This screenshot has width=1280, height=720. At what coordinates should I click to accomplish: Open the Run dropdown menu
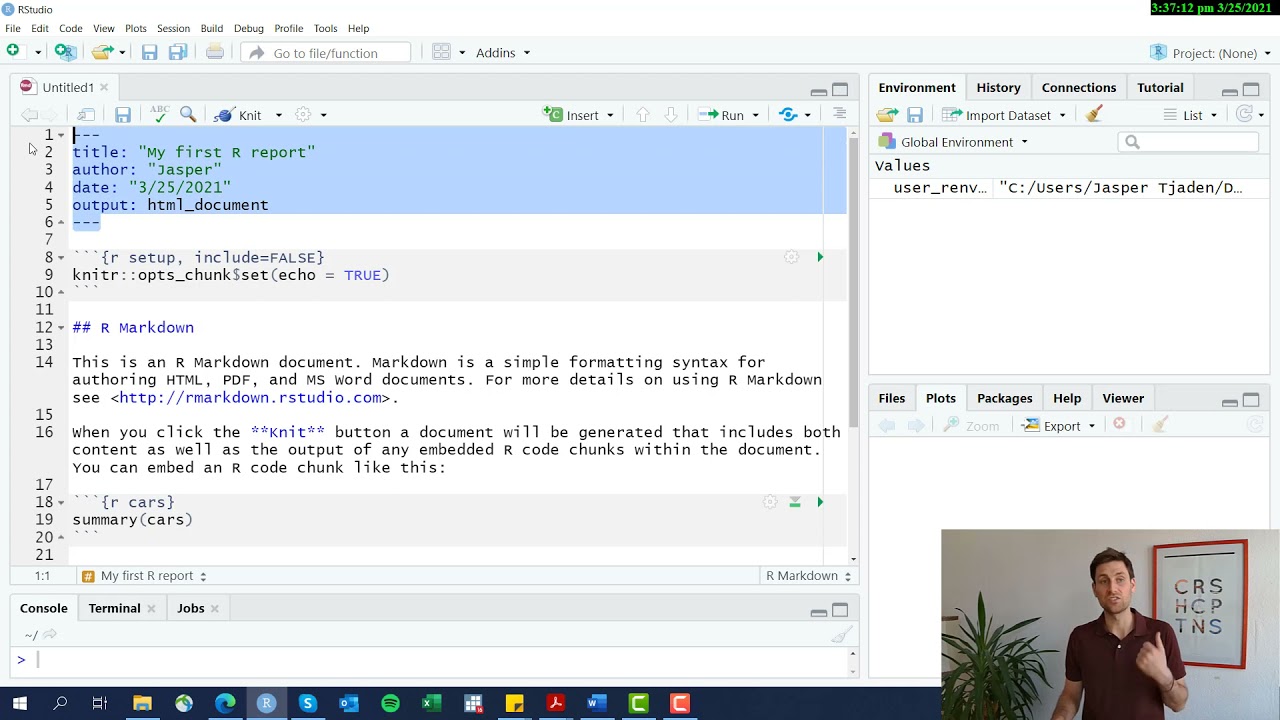point(755,115)
